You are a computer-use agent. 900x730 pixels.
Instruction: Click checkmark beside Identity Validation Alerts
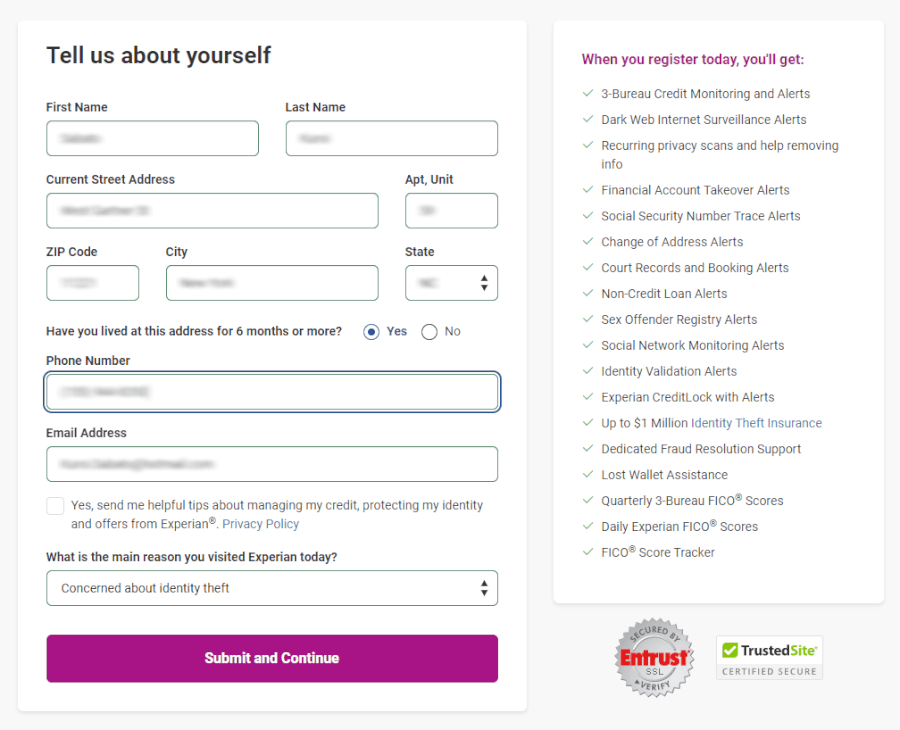[588, 371]
